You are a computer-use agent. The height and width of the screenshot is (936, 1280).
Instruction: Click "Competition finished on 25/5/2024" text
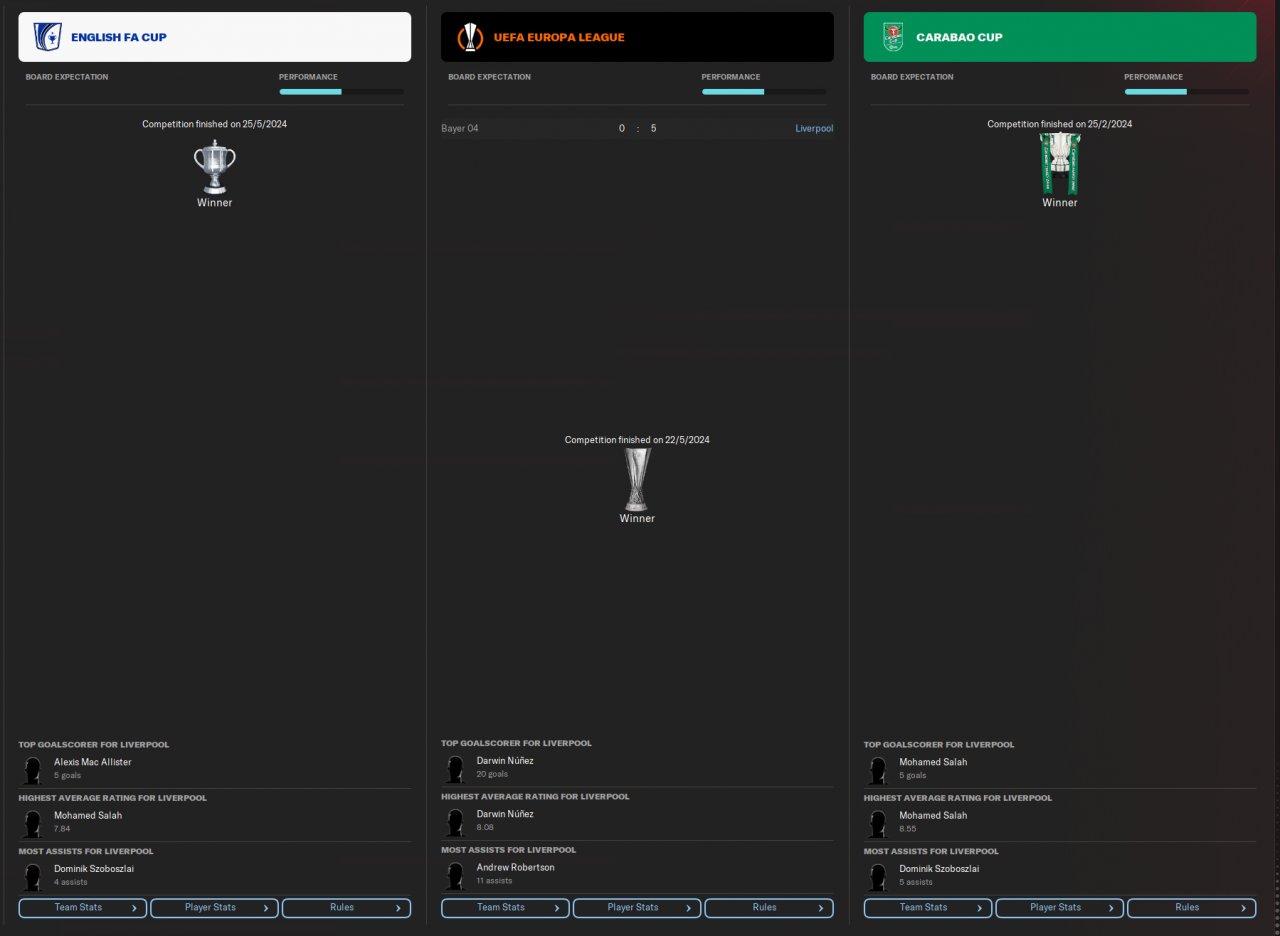(215, 124)
